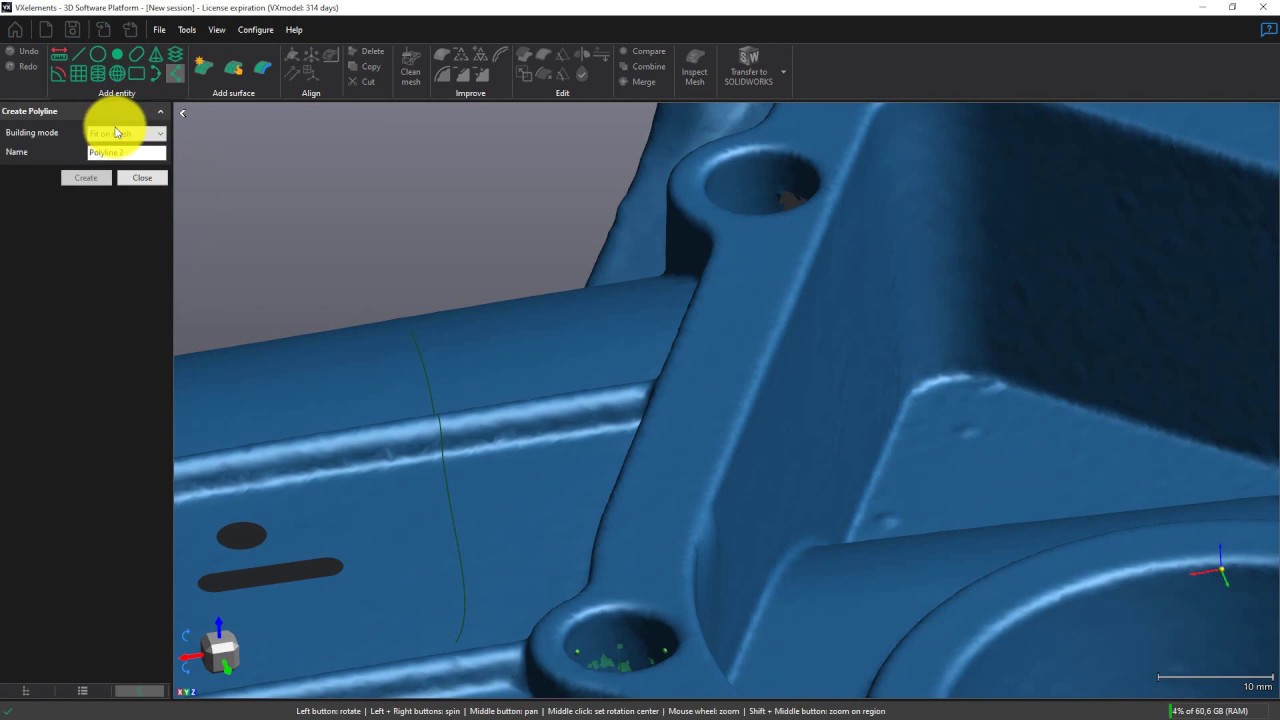Select the hollow circle entity tool
The width and height of the screenshot is (1280, 720).
98,54
